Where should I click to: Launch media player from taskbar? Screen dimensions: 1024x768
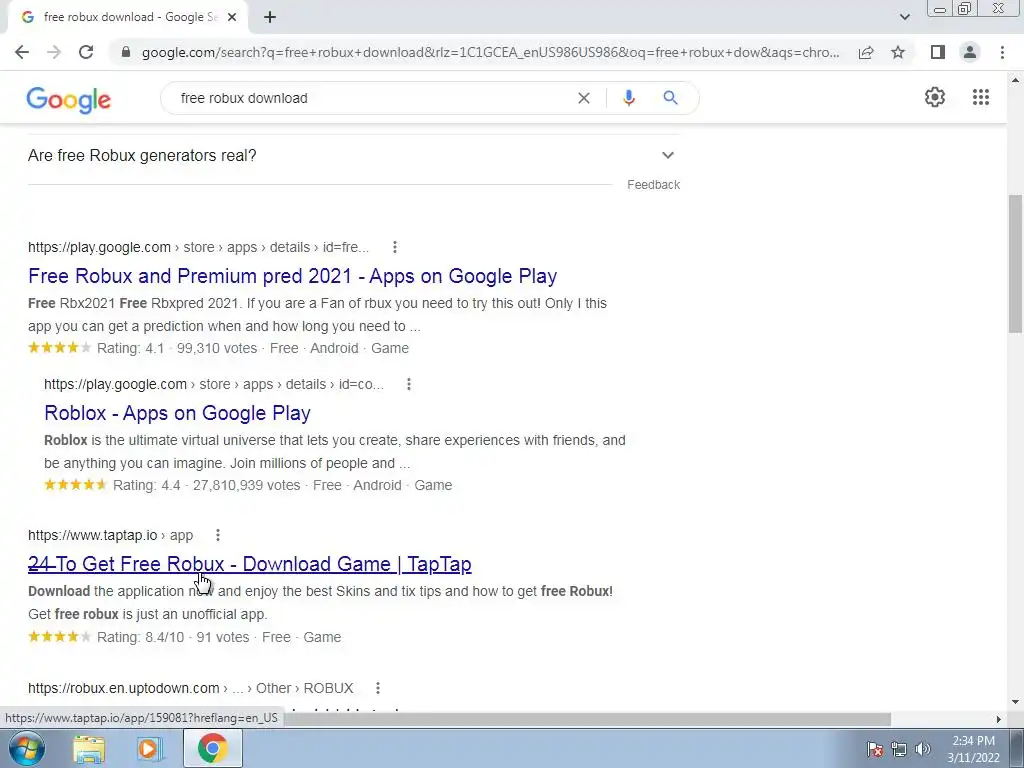(x=149, y=749)
